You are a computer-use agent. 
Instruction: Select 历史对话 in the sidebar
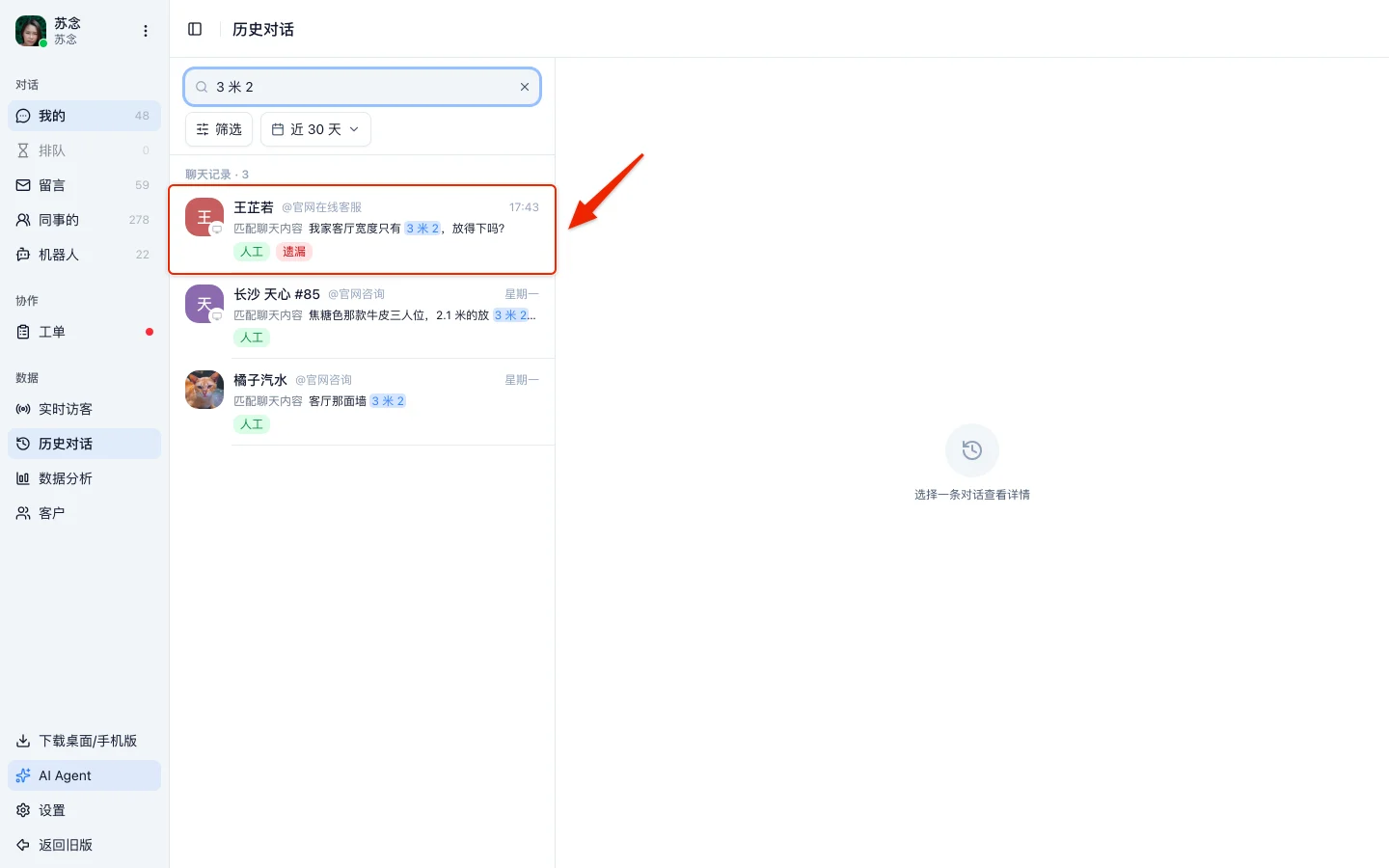coord(84,444)
